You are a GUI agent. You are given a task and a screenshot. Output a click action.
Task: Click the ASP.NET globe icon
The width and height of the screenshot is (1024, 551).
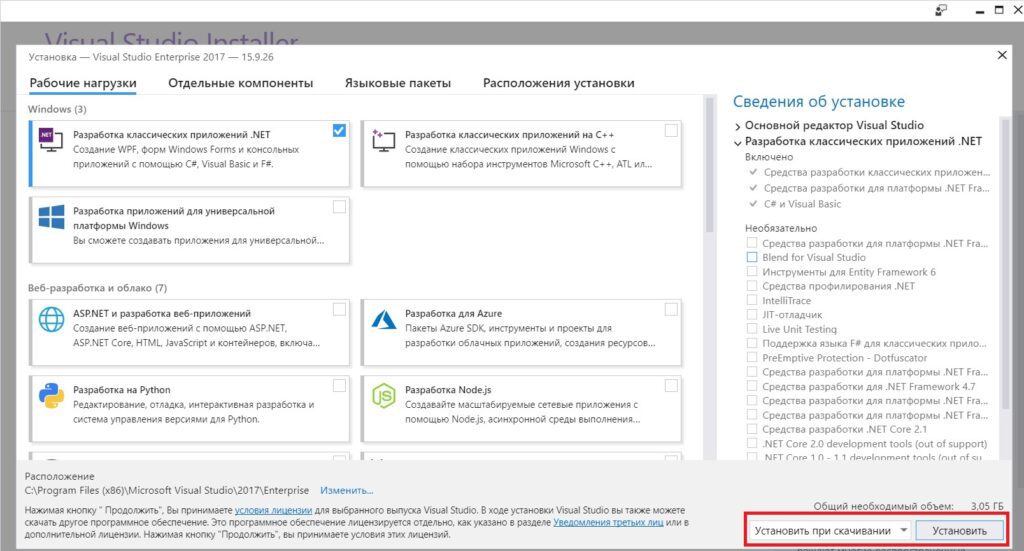pos(51,319)
